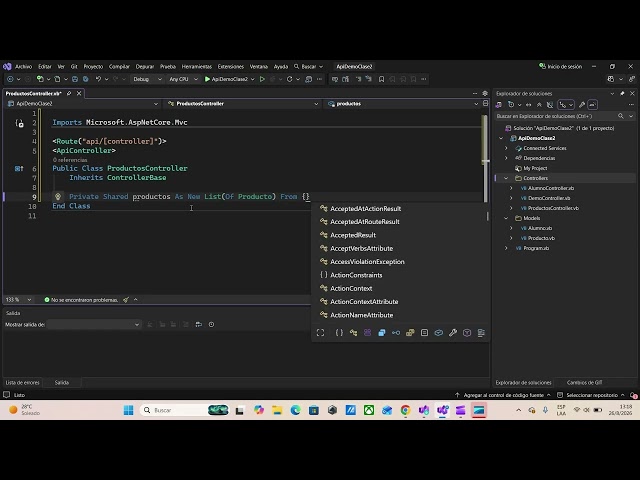The width and height of the screenshot is (640, 480).
Task: Click Inicio de sesión sign-in button
Action: pos(560,67)
